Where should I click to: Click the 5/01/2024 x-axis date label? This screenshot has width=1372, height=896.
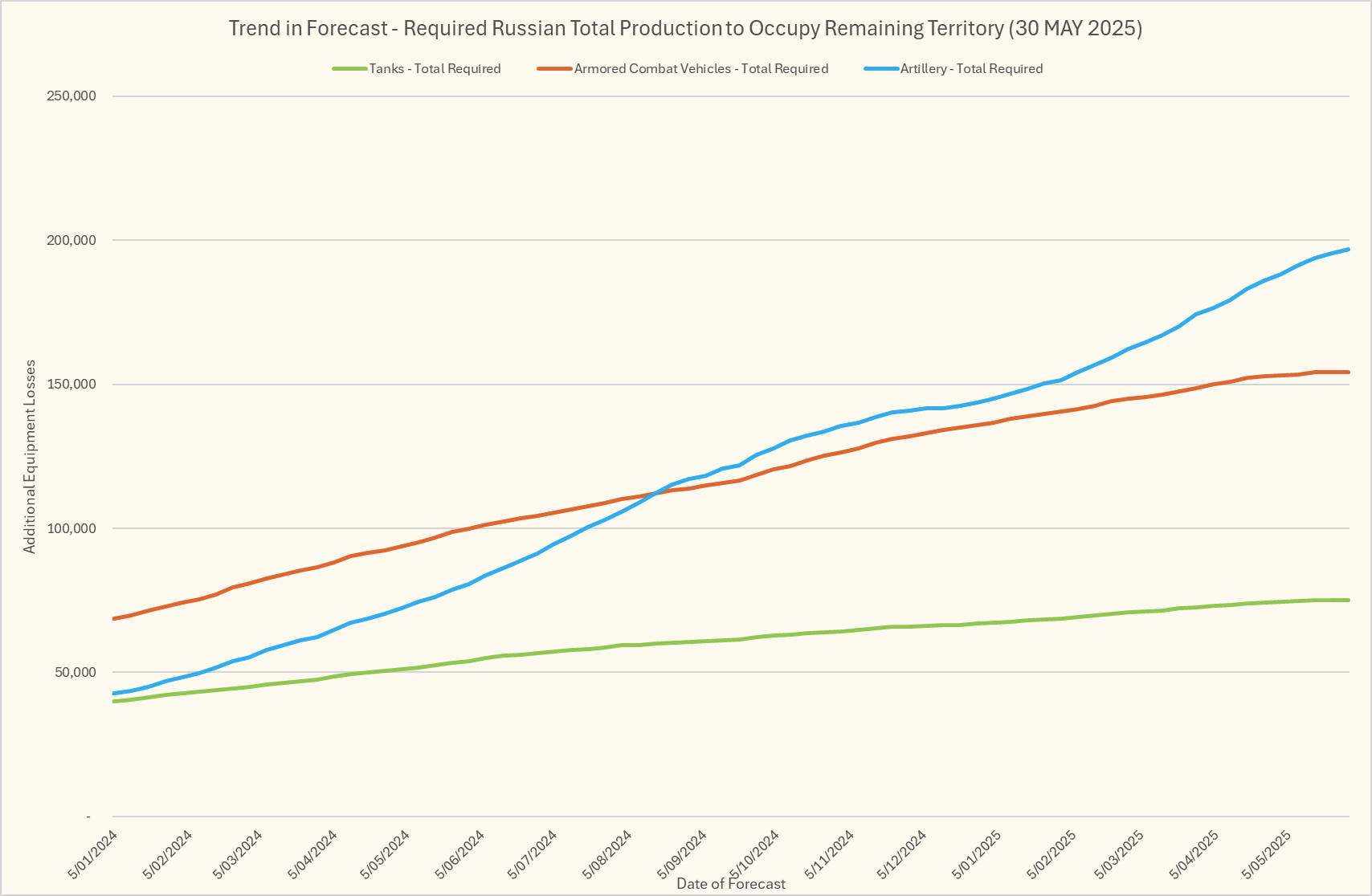pos(95,853)
